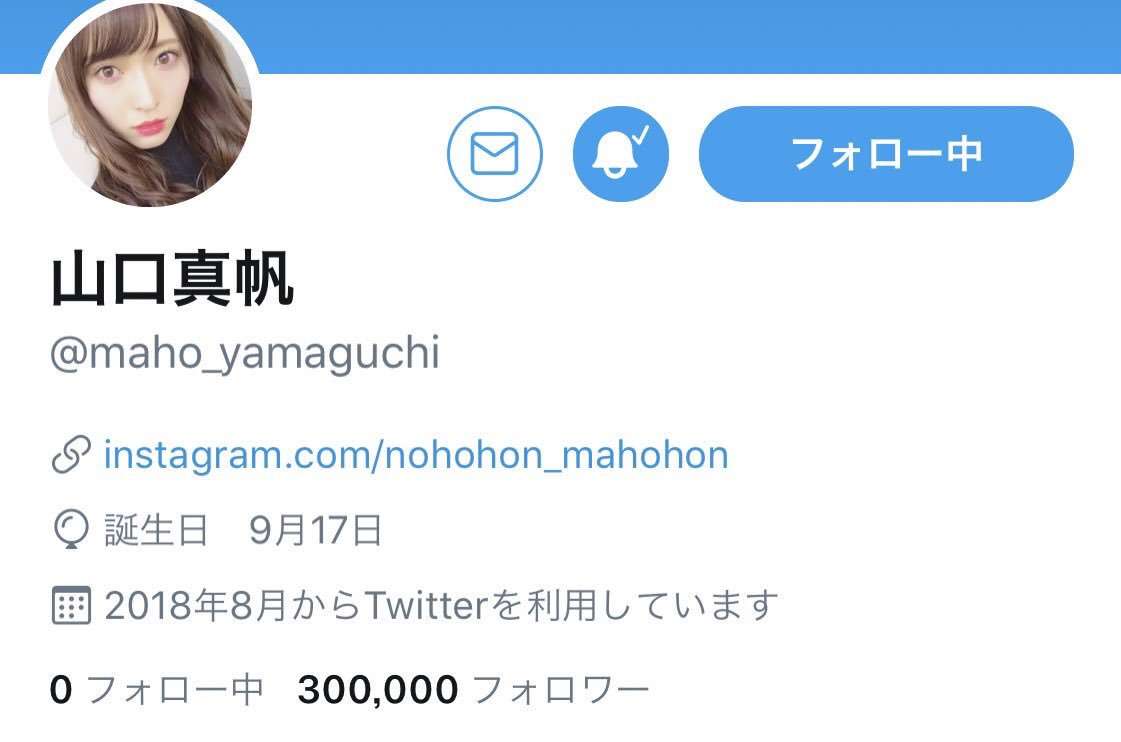Open the profile avatar photo

149,102
